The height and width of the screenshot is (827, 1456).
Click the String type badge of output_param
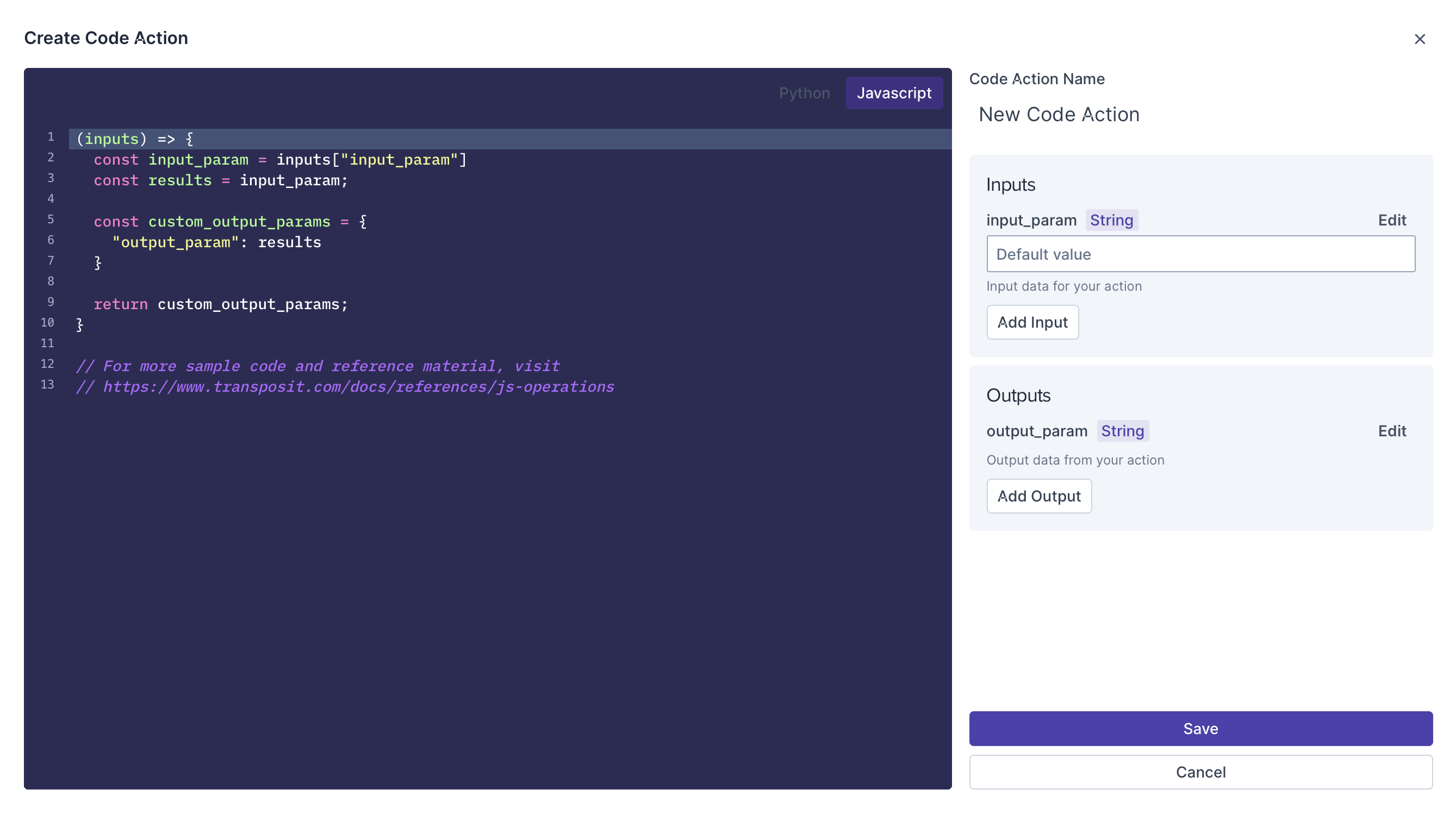1122,431
